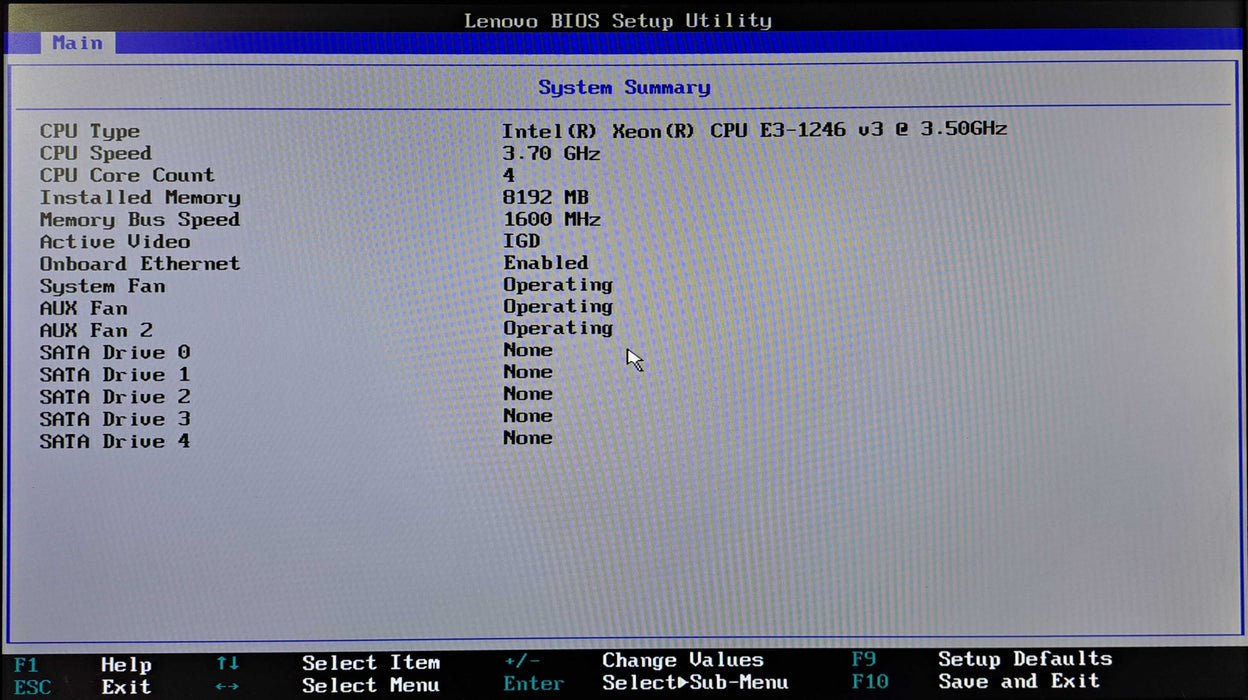Click the SATA Drive 0 label
The image size is (1248, 700).
coord(115,352)
